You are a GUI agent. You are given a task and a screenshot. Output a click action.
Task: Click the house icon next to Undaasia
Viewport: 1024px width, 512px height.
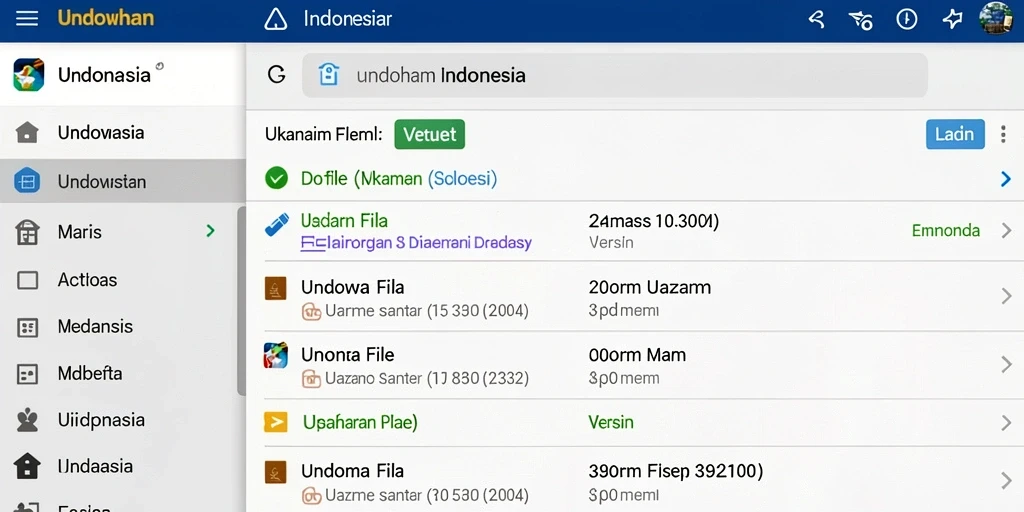click(27, 466)
